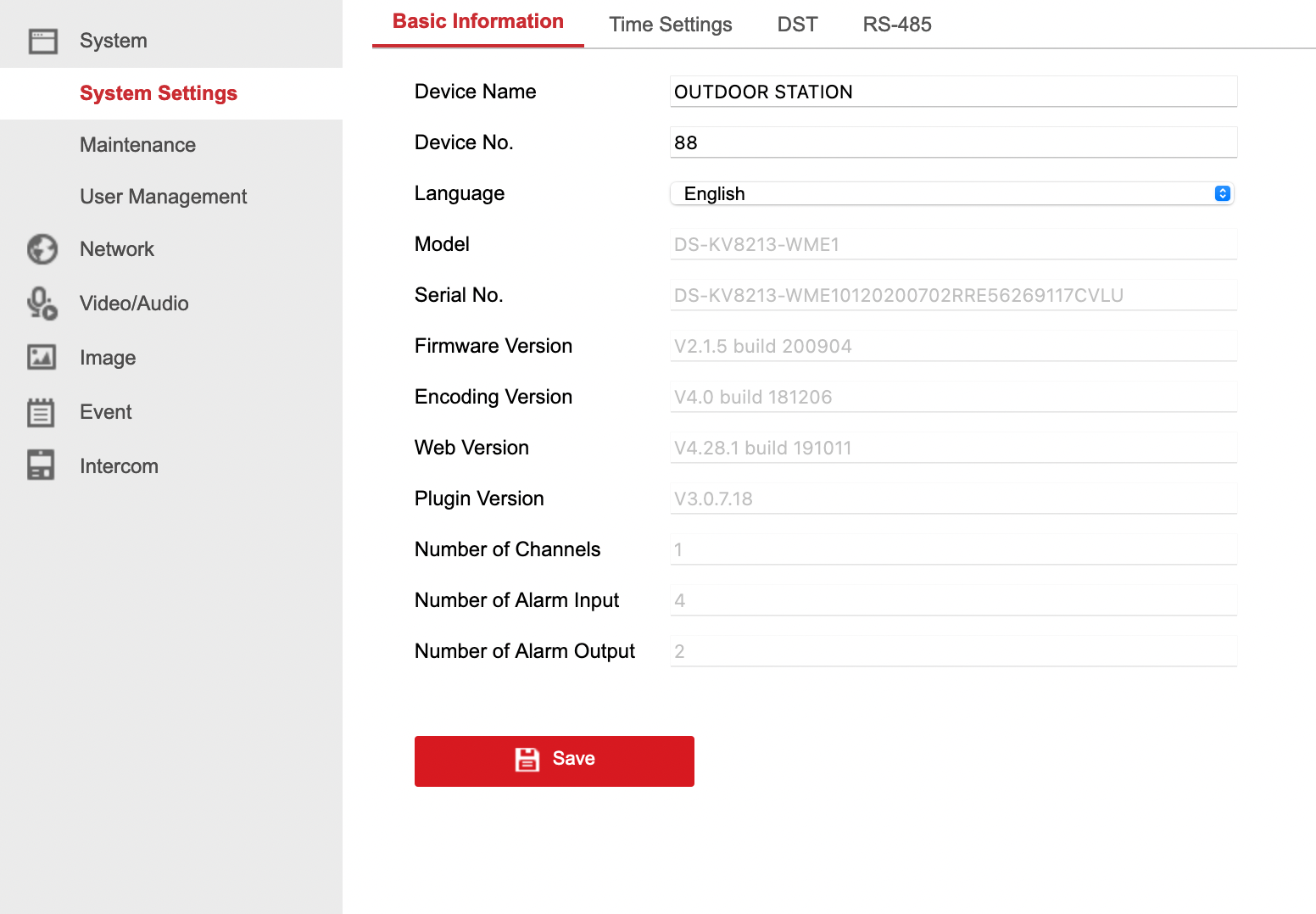
Task: Click the System window icon in sidebar
Action: coord(42,41)
